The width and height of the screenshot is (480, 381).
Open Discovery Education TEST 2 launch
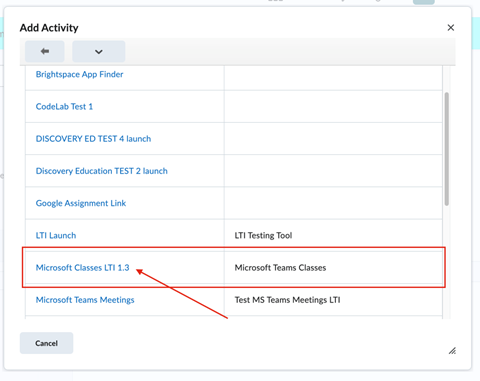102,171
